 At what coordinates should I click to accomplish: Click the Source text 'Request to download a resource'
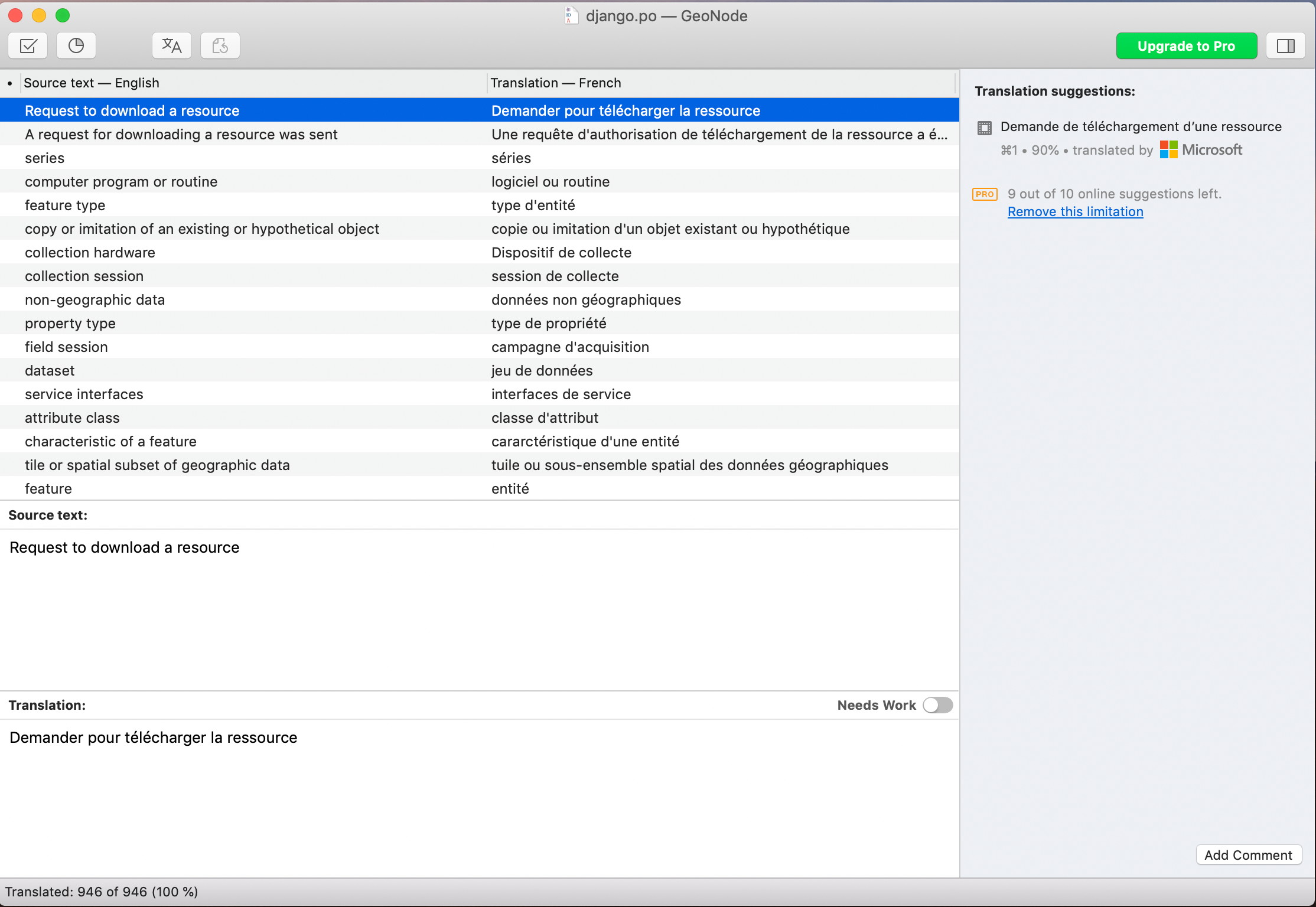coord(125,547)
